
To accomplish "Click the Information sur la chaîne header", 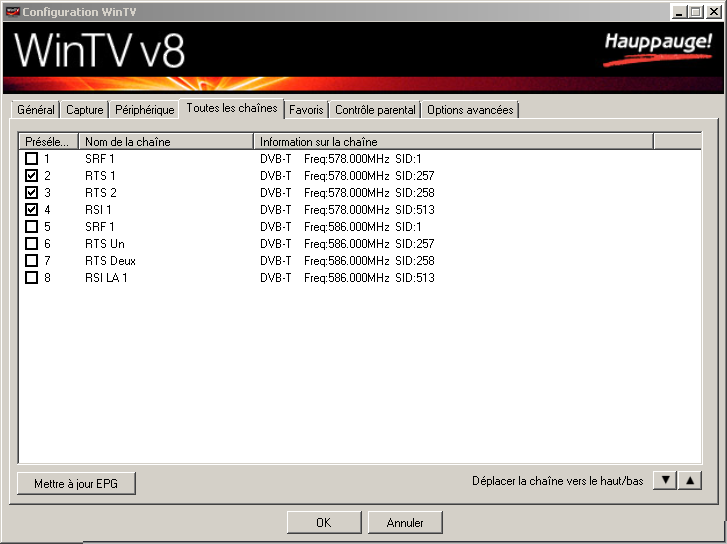I will (453, 142).
